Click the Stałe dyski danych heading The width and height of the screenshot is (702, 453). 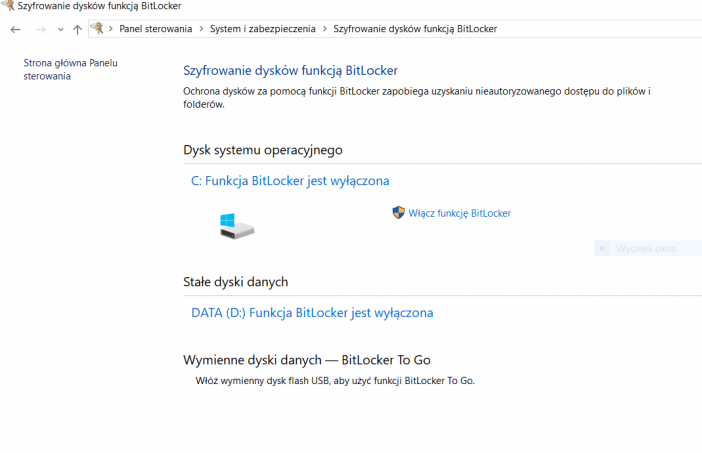tap(235, 282)
